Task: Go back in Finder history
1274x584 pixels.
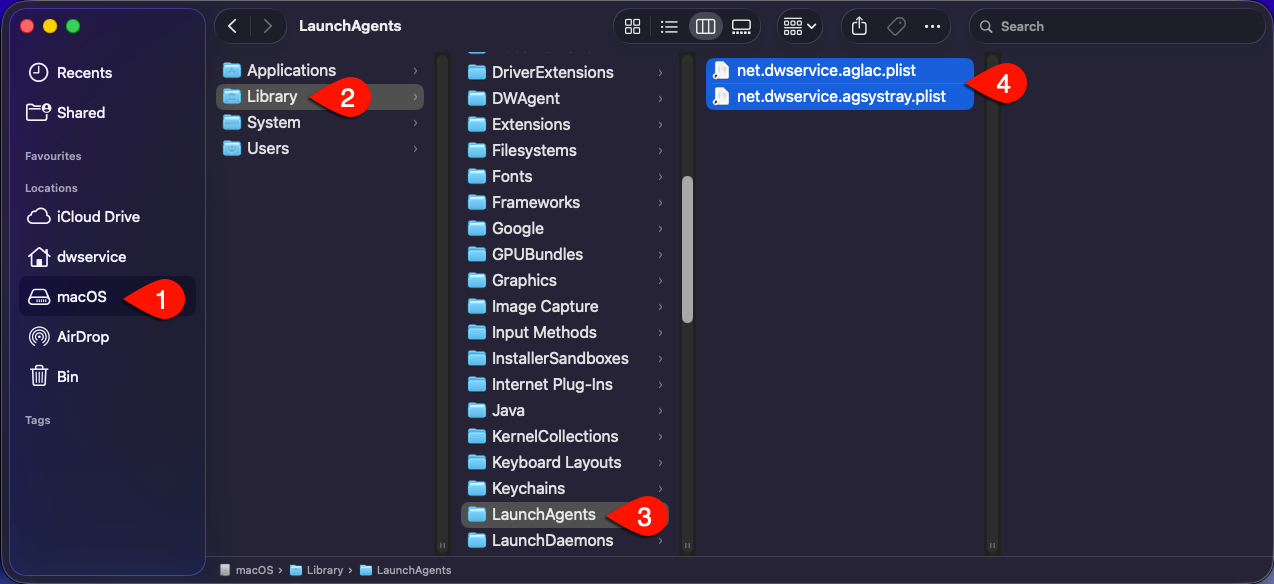Action: [x=232, y=26]
